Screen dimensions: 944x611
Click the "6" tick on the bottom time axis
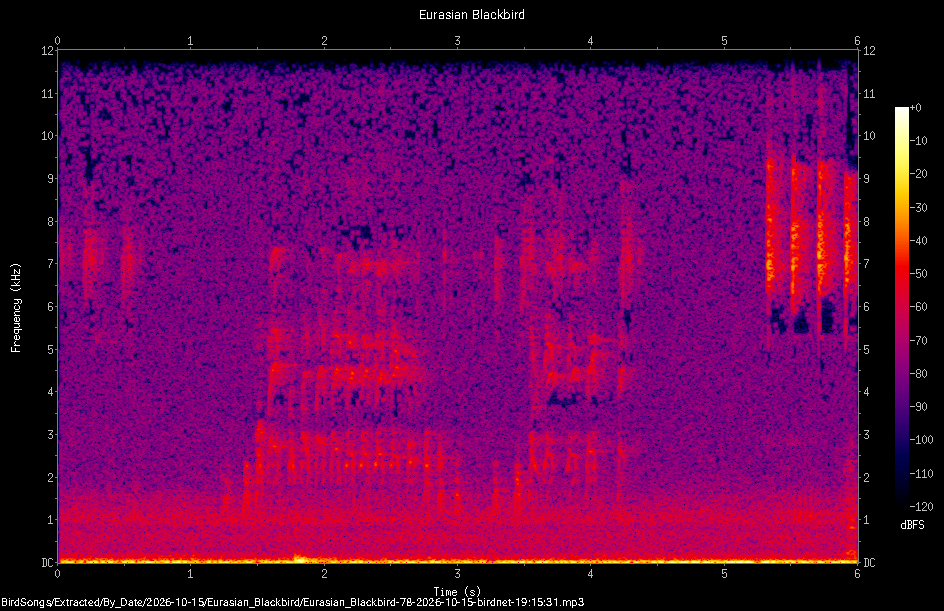point(857,574)
